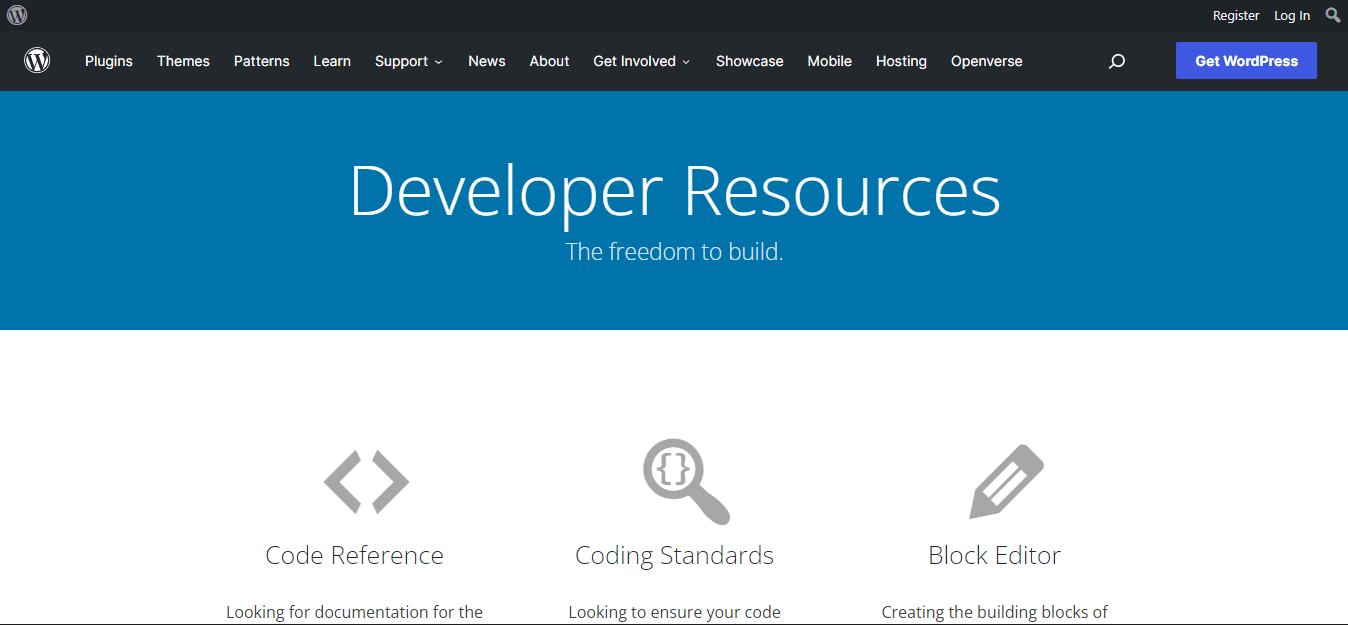Open the Code Reference heading link
Screen dimensions: 1348x625
tap(355, 555)
